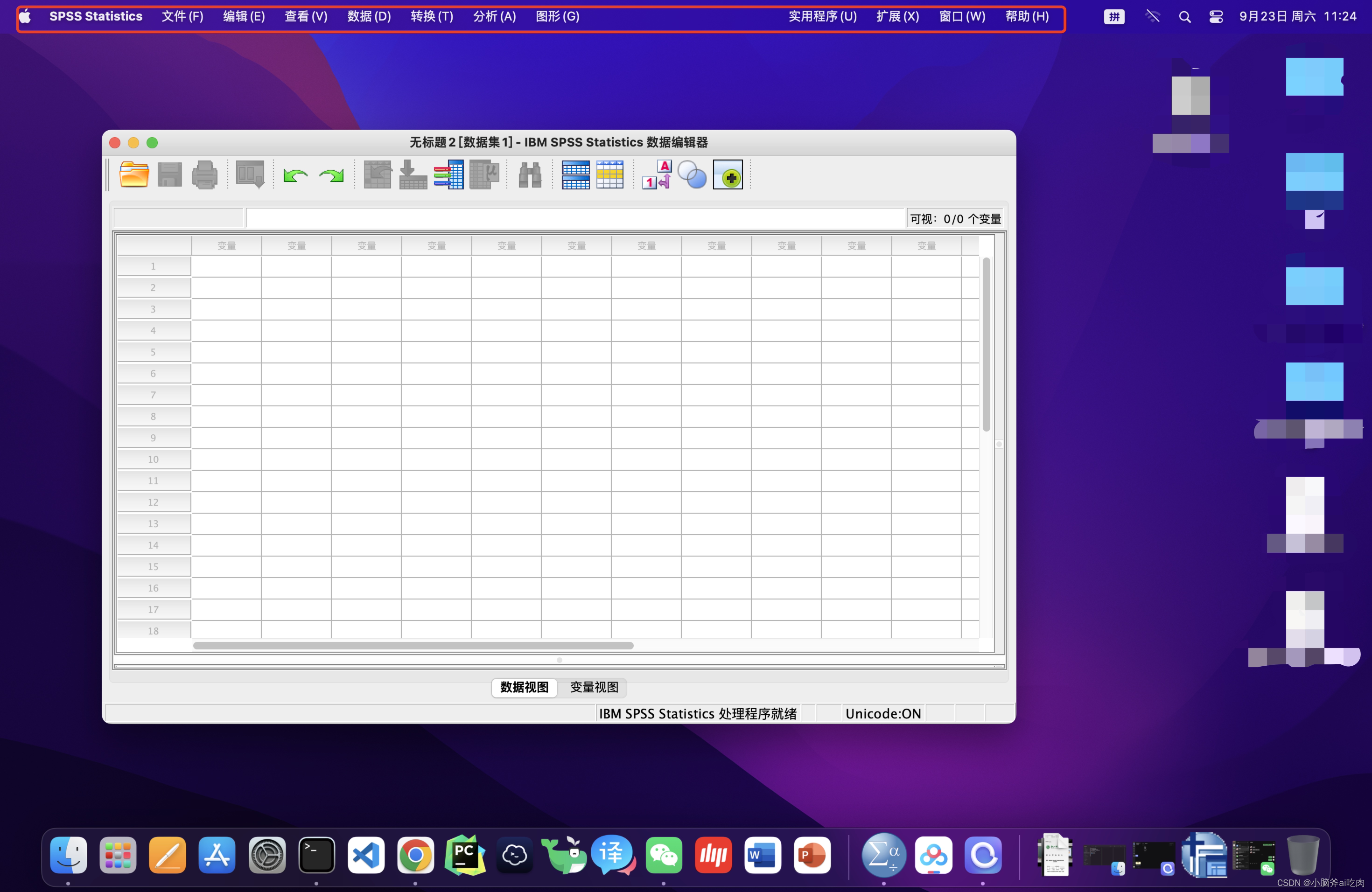
Task: Click the blue Split file grid icon
Action: 575,174
